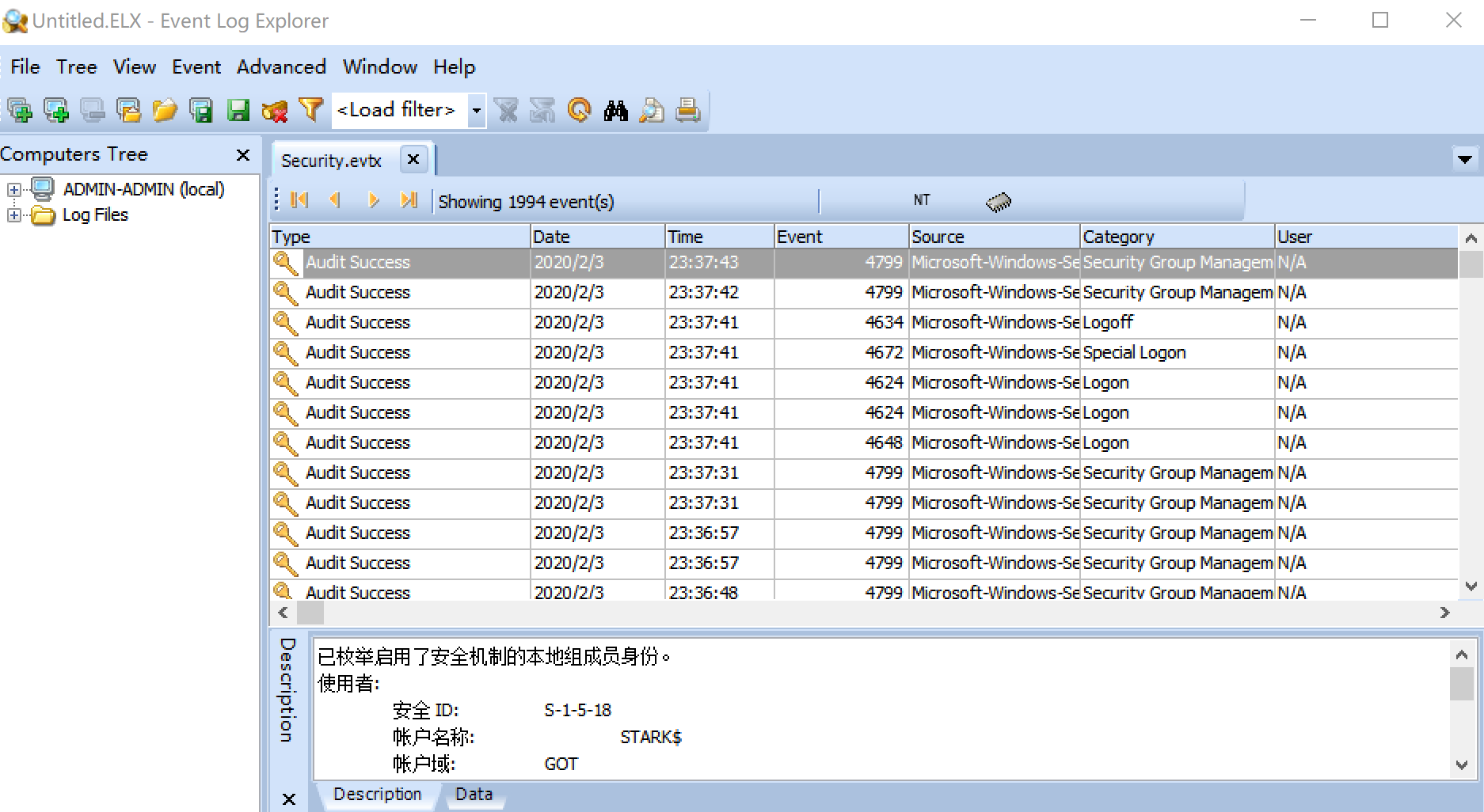The image size is (1484, 812).
Task: Sort events by the Category column header
Action: coord(1176,237)
